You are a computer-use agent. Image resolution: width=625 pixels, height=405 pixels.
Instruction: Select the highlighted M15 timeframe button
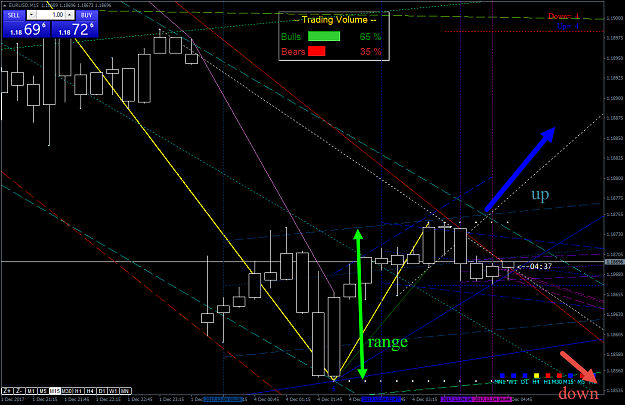(x=55, y=391)
